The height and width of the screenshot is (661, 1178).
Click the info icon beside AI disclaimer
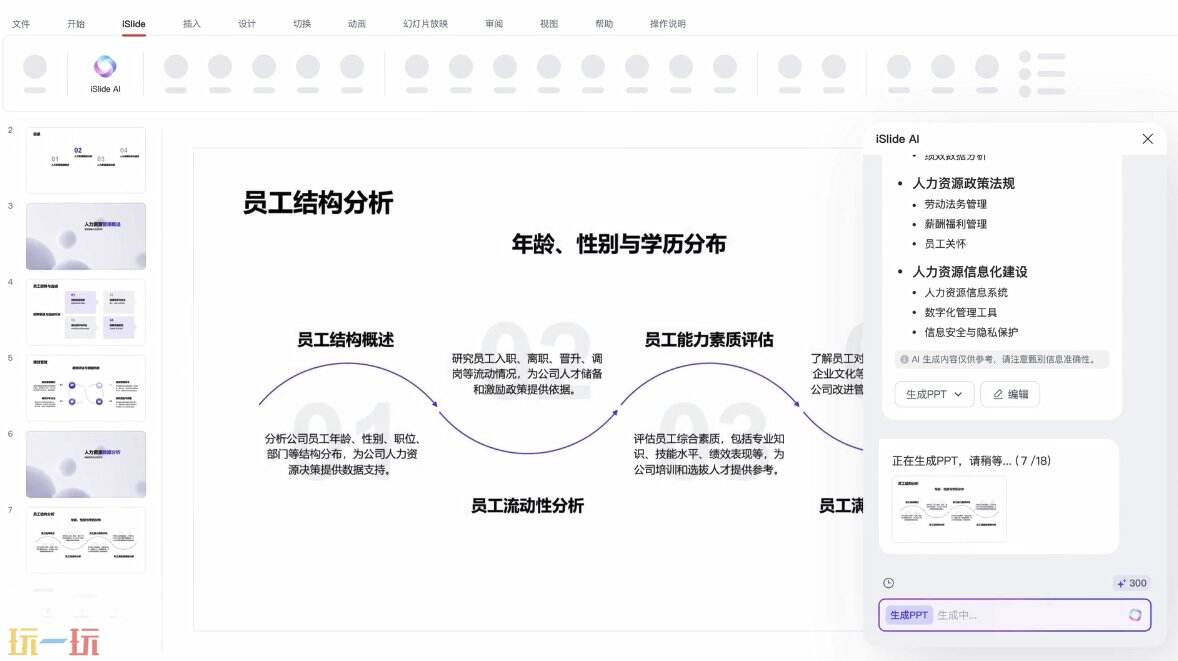coord(904,359)
